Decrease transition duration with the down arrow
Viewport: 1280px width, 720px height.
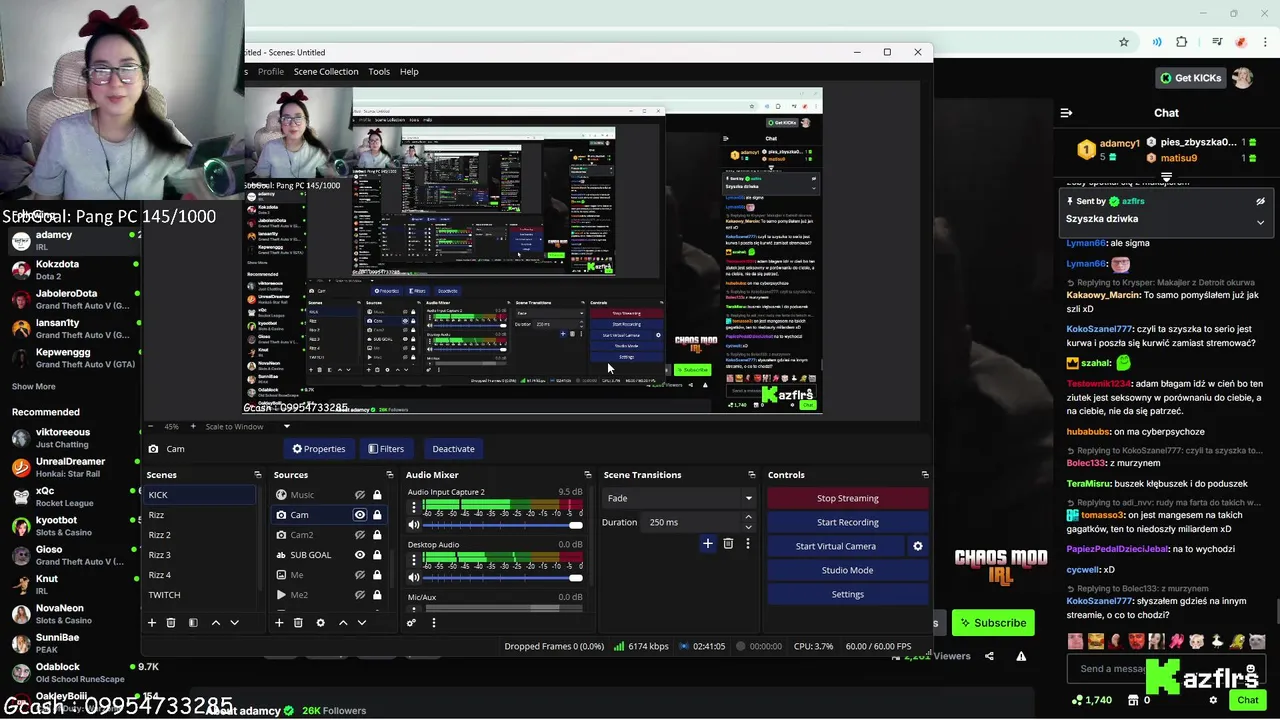748,527
